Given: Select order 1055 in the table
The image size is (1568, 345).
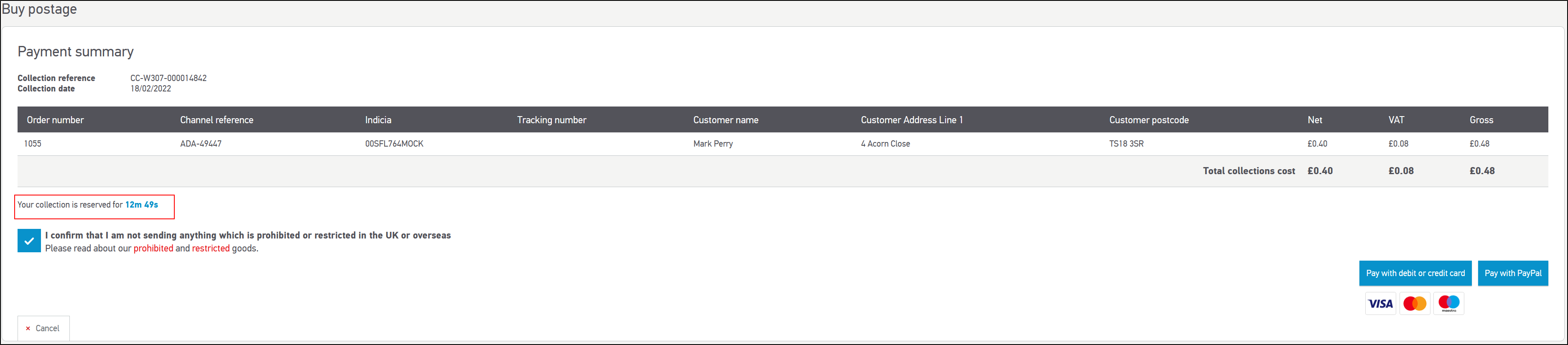Looking at the screenshot, I should click(33, 144).
